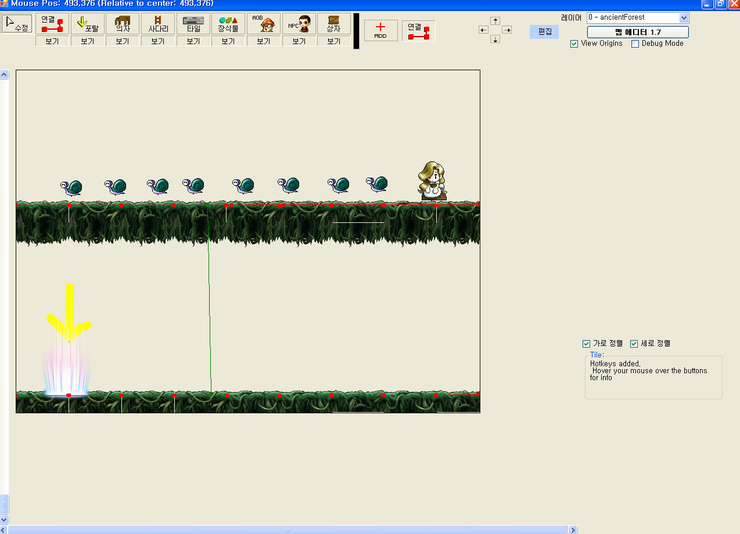Move map view left with the left arrow

[483, 30]
